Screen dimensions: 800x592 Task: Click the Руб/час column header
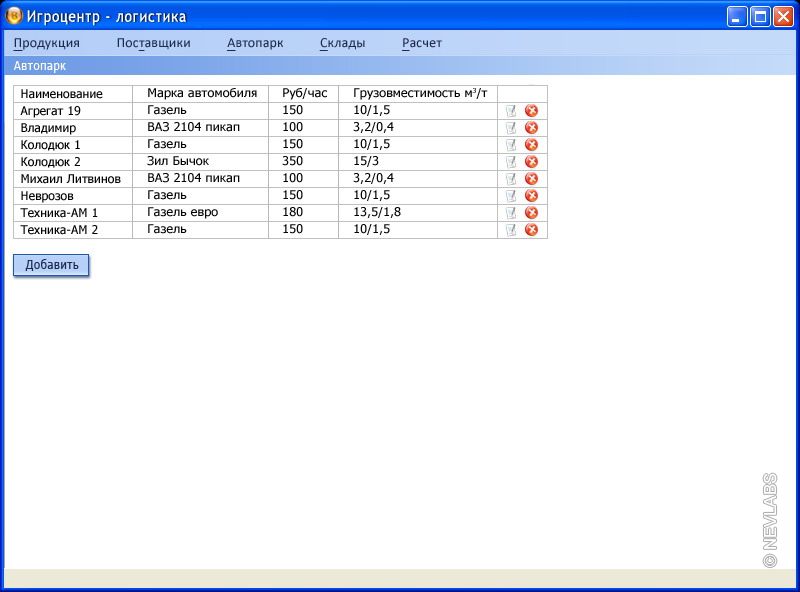point(304,94)
